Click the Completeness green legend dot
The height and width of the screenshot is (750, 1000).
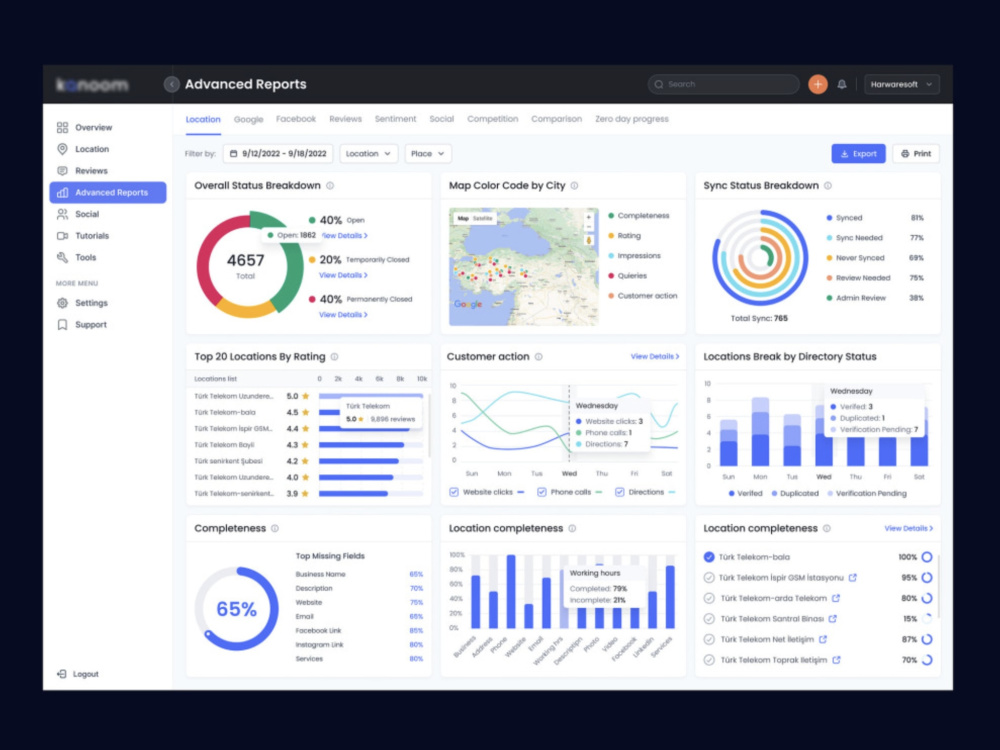(x=611, y=216)
